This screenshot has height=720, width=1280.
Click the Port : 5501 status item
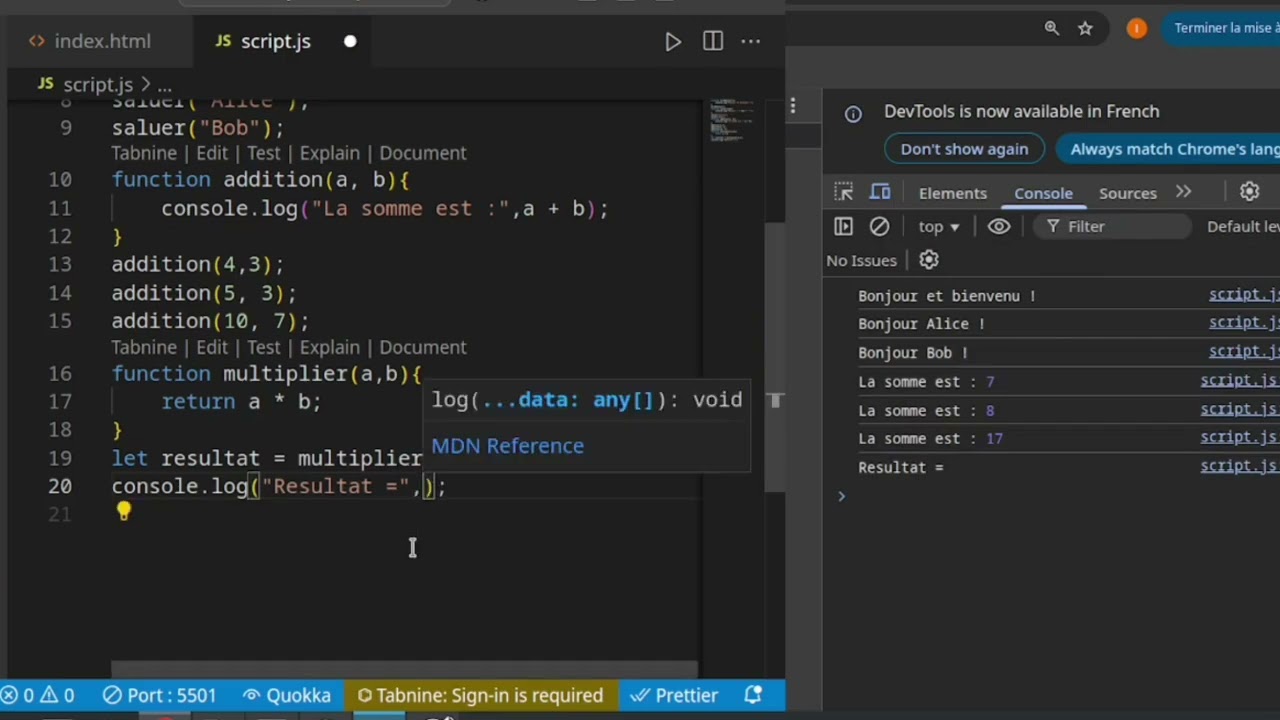click(x=160, y=695)
